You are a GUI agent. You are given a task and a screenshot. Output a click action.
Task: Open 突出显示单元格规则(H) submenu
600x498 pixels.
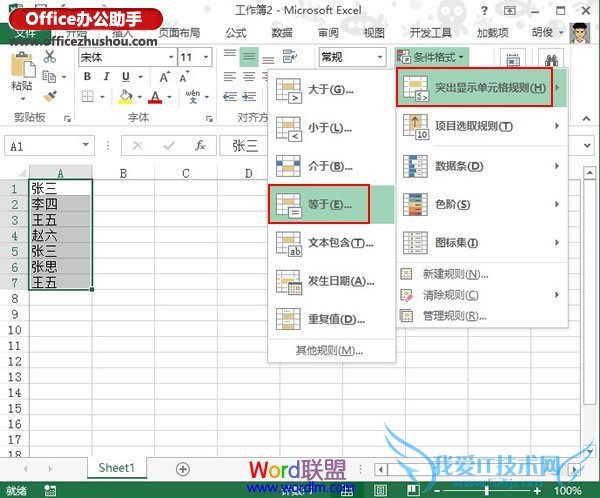pyautogui.click(x=482, y=88)
